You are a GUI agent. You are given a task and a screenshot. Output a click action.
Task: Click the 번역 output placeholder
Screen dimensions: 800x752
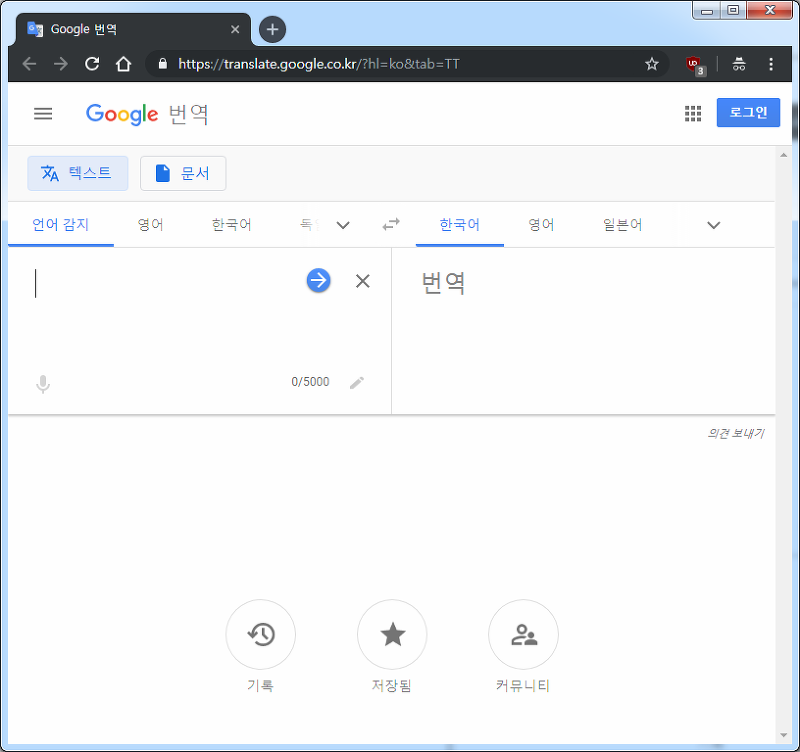point(443,283)
